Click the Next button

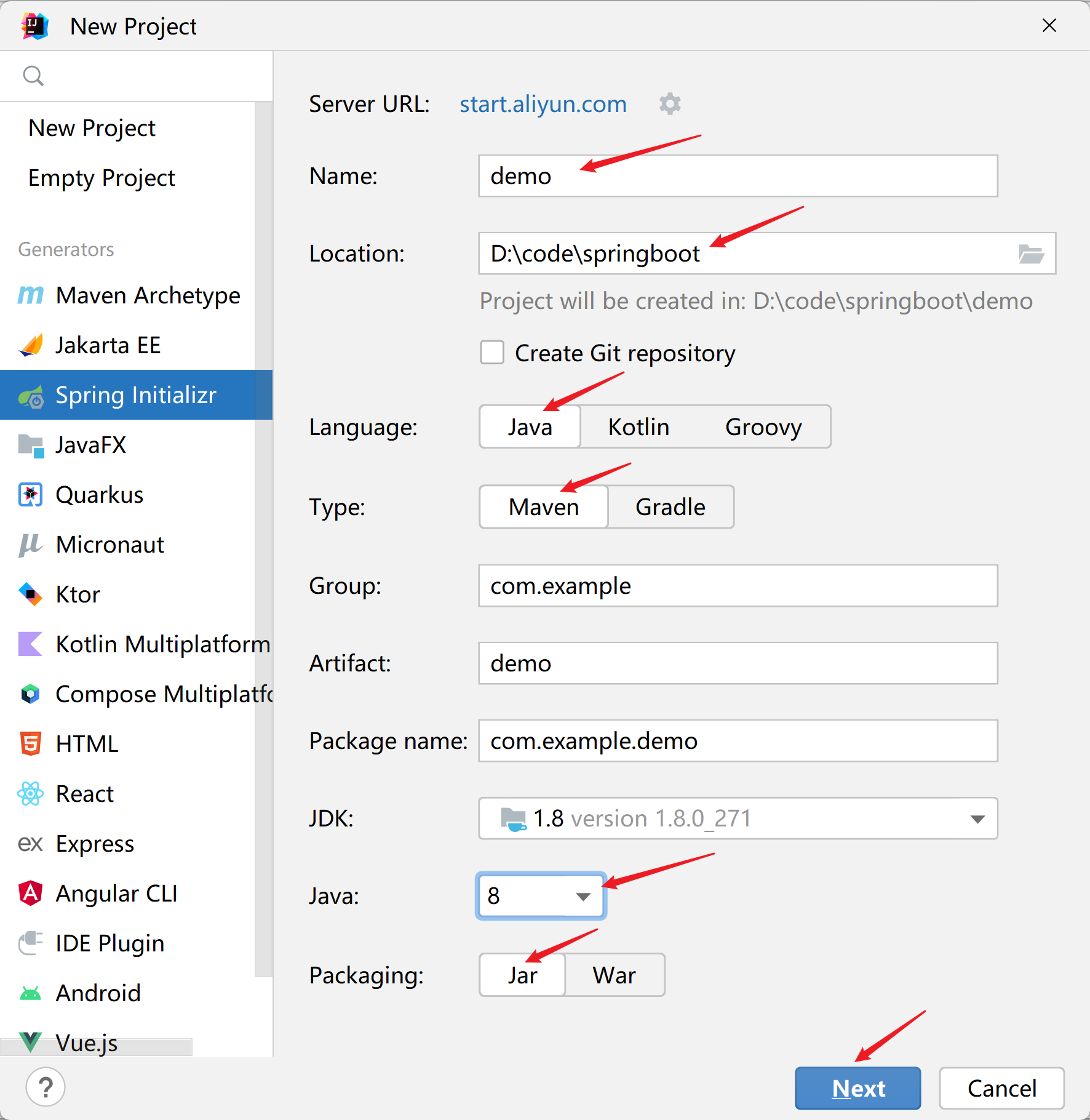click(x=858, y=1088)
